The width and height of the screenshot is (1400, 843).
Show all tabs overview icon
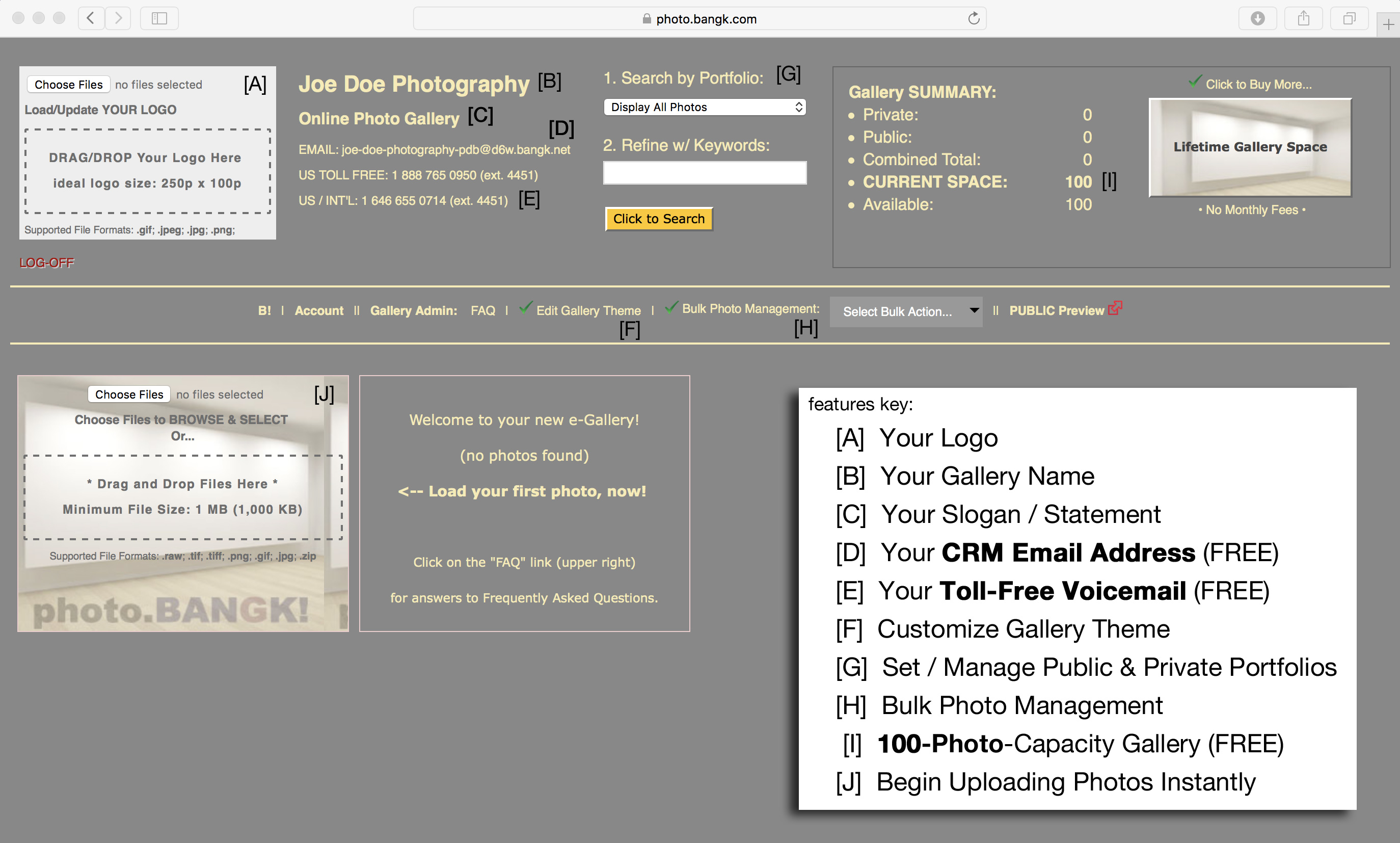pyautogui.click(x=1349, y=18)
